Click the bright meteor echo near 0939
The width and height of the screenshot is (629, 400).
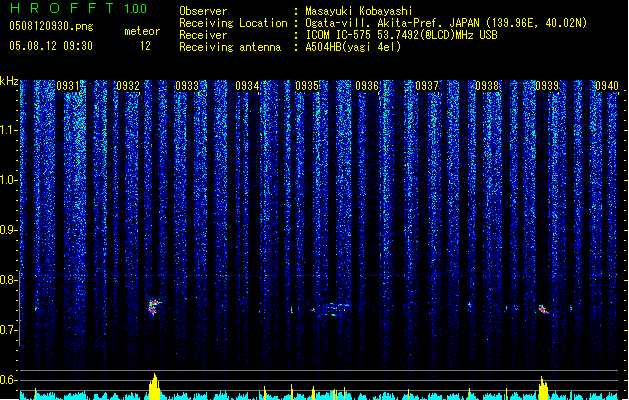pyautogui.click(x=544, y=309)
